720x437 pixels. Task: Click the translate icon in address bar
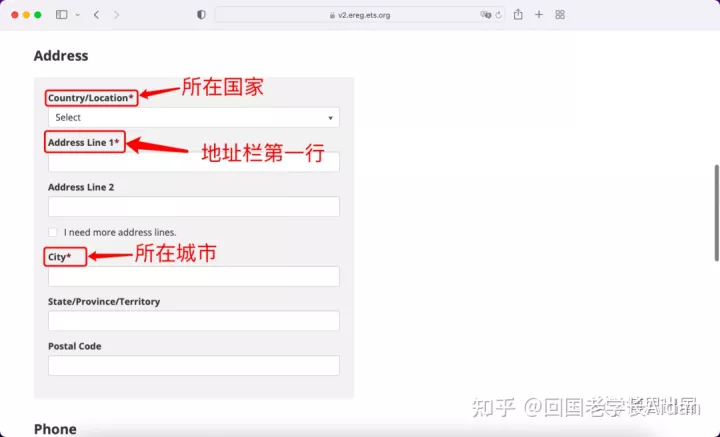point(485,15)
